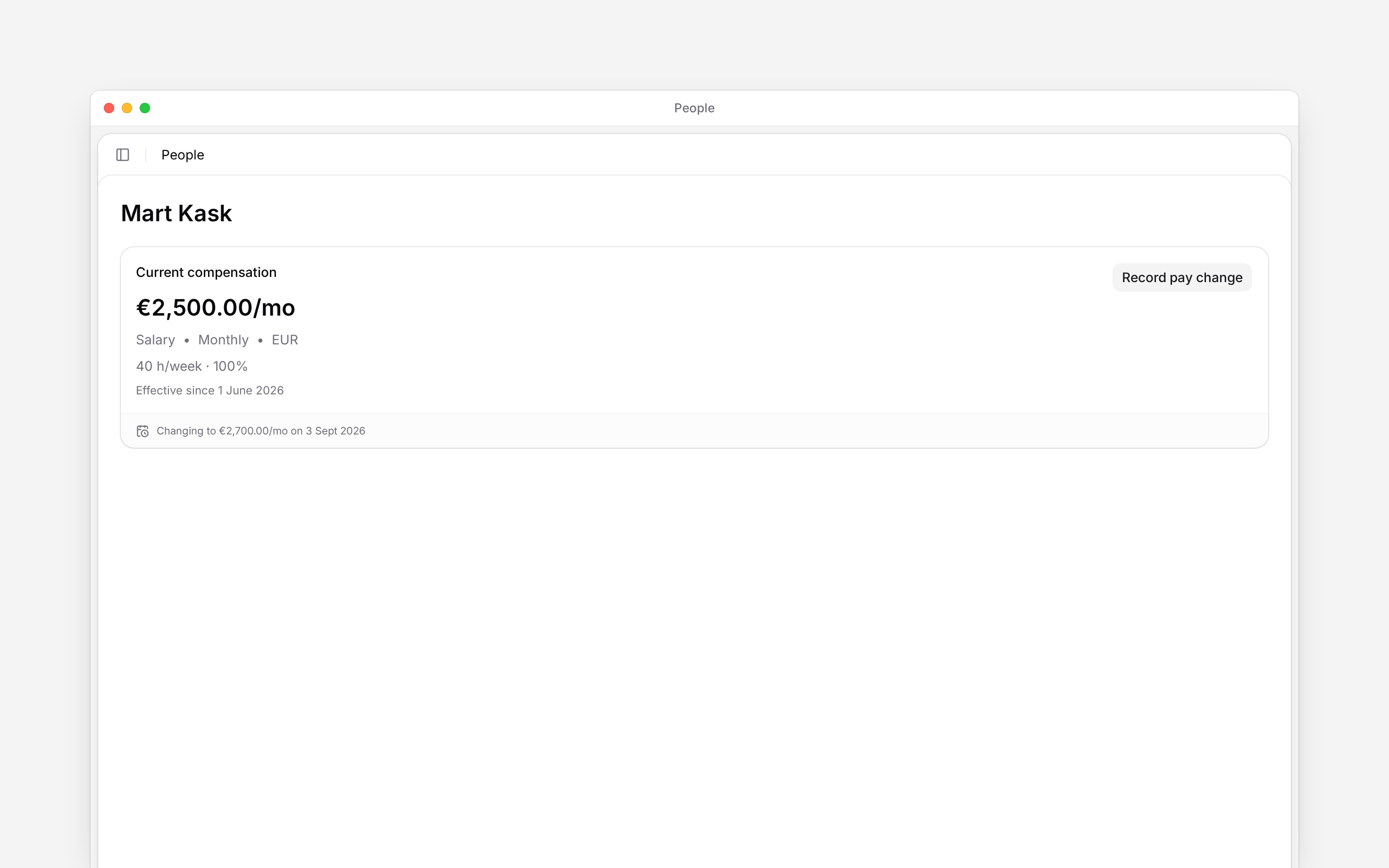The height and width of the screenshot is (868, 1389).
Task: Click the €2,500.00/mo amount
Action: coord(215,308)
